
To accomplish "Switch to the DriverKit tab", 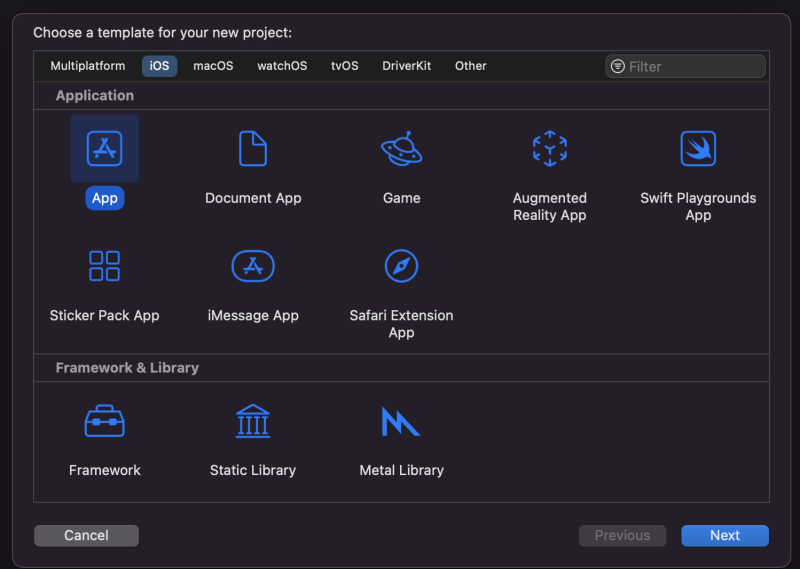I will tap(407, 66).
